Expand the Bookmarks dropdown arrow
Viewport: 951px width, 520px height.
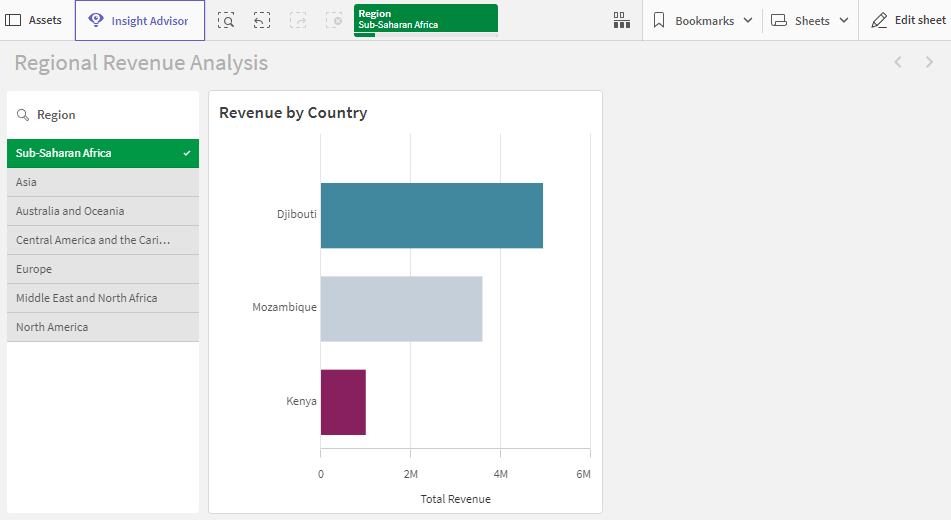click(748, 20)
